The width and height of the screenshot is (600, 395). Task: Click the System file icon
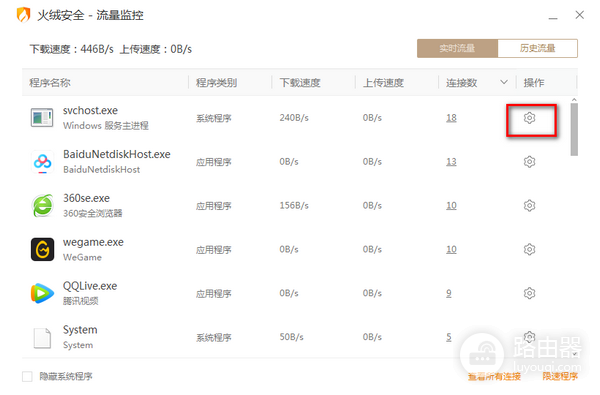point(42,338)
